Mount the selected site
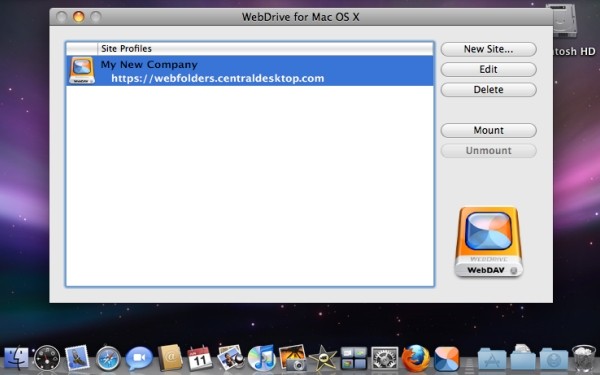600x375 pixels. 489,130
